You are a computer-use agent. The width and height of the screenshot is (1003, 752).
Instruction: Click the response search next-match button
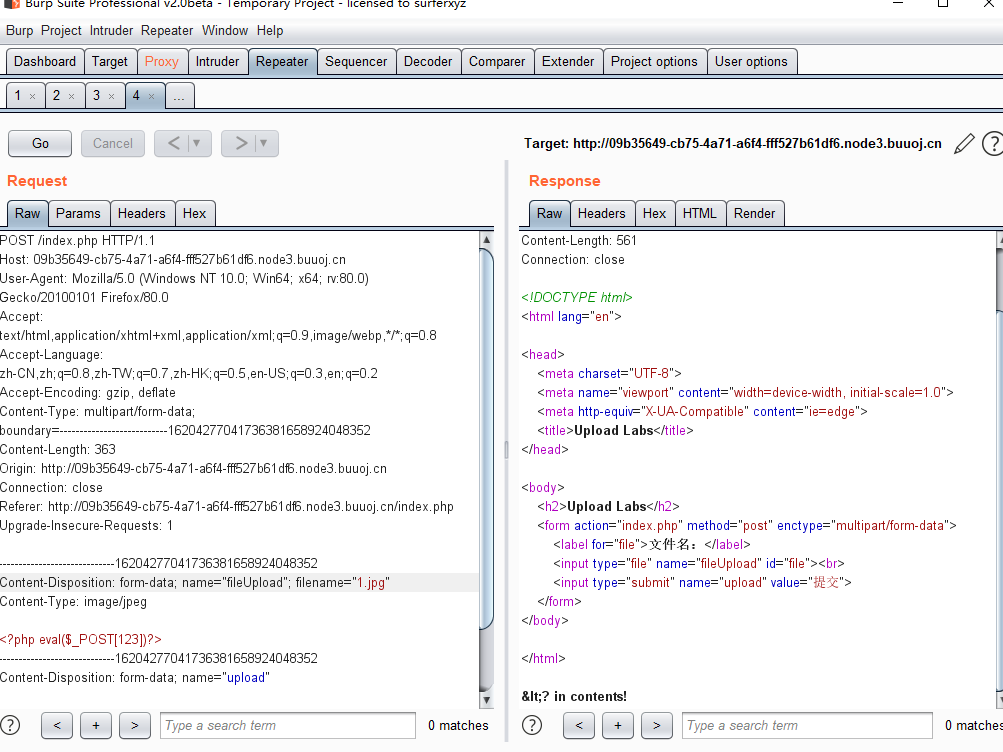(657, 725)
